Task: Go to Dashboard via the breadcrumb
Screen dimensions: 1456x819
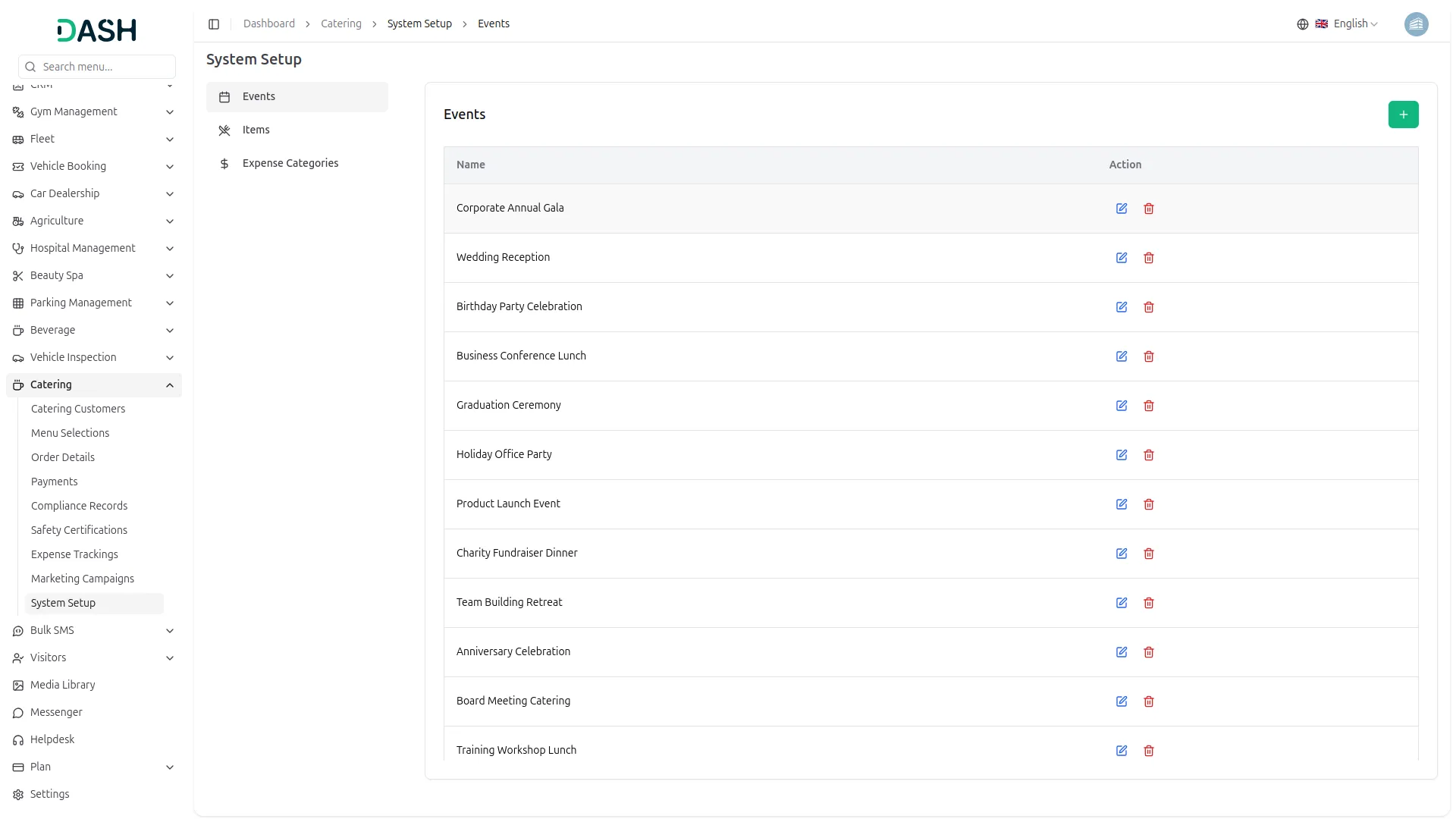Action: (269, 24)
